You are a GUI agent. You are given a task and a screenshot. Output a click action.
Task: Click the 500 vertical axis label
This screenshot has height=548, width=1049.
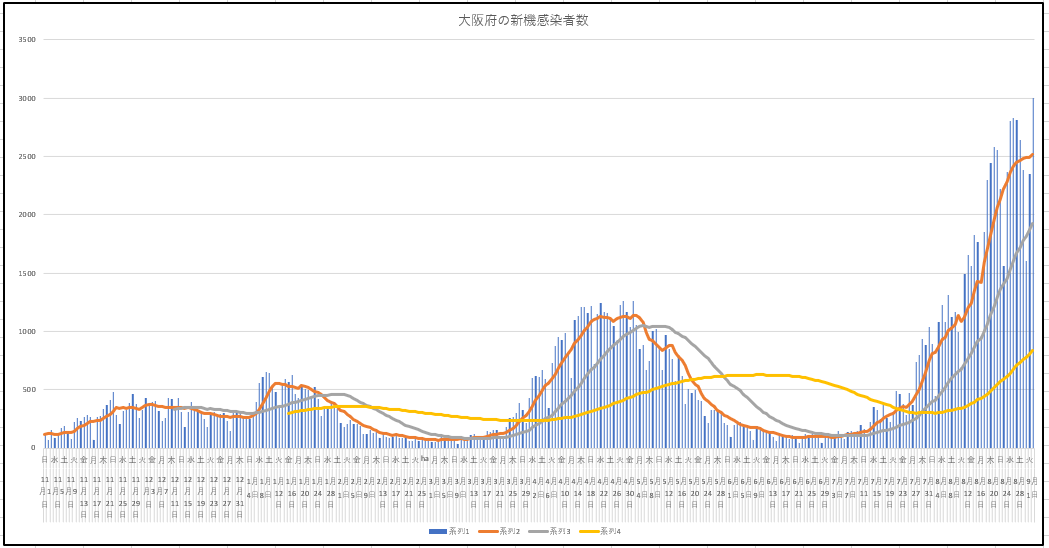pos(30,390)
